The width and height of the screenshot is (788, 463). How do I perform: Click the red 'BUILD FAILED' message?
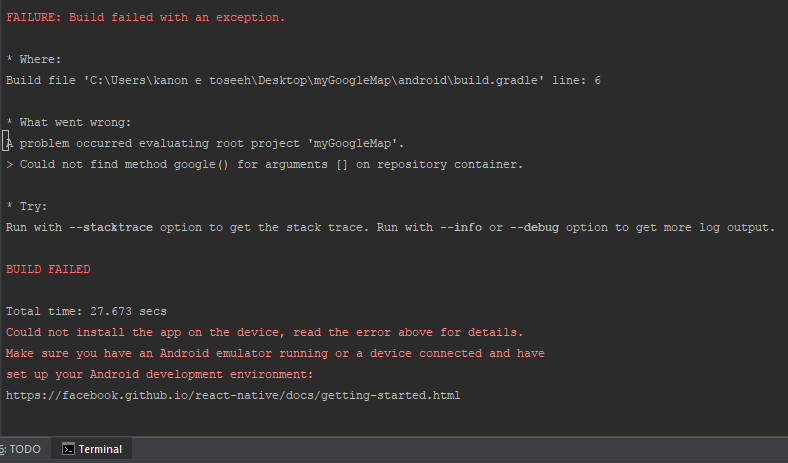click(48, 269)
